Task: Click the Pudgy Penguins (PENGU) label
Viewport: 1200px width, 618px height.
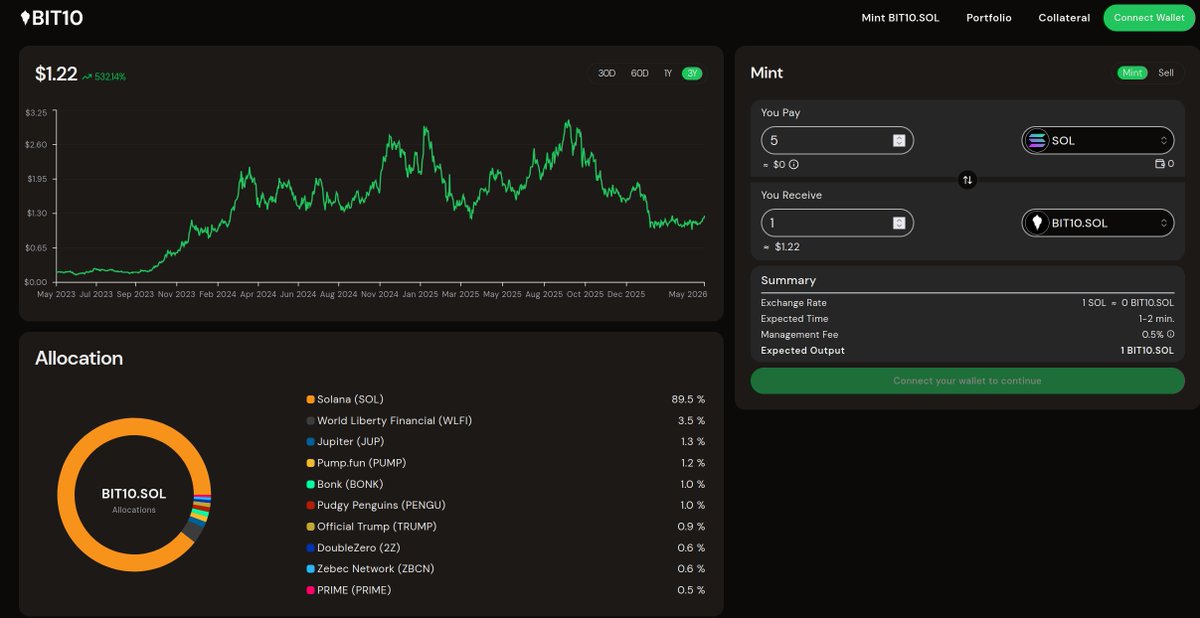Action: click(x=381, y=505)
